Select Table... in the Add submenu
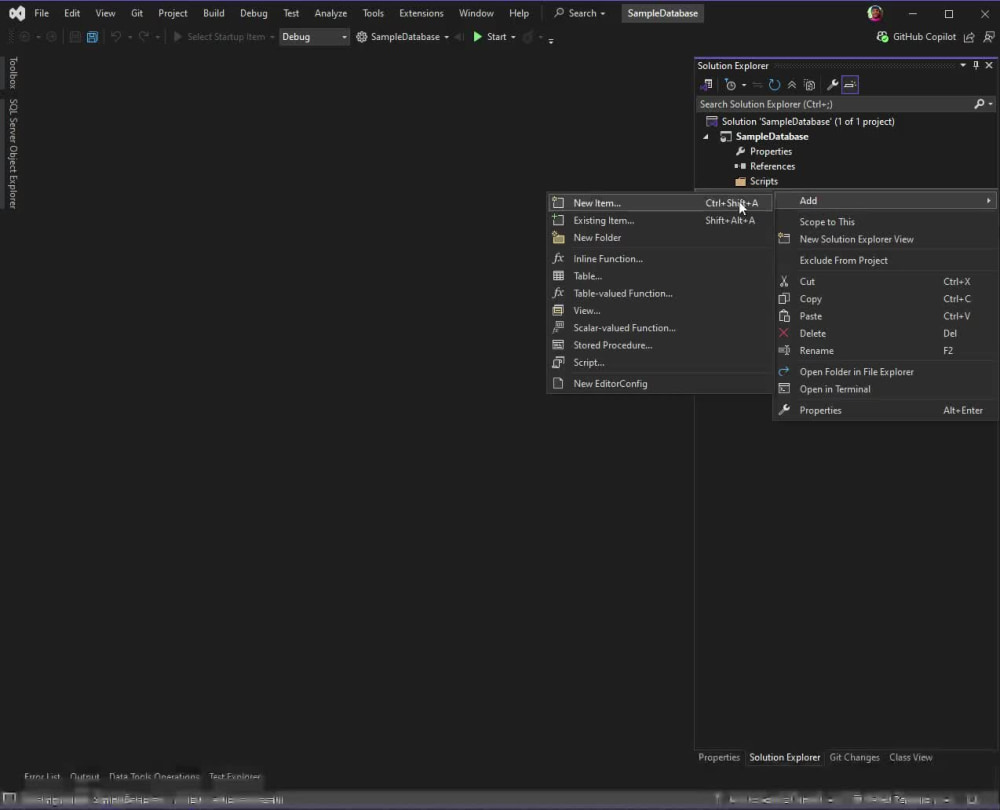 659,276
